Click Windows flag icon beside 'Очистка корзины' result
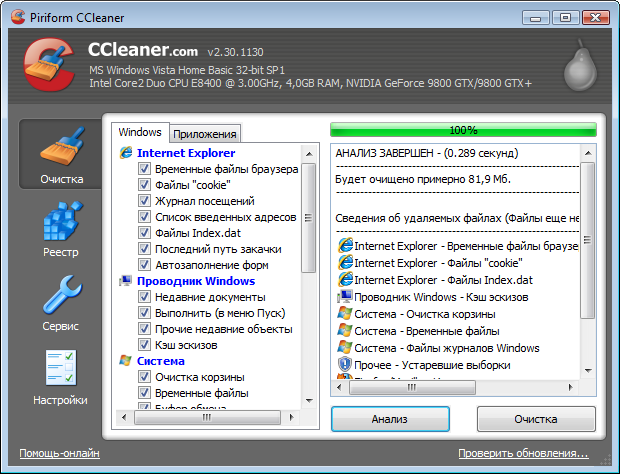 click(345, 313)
